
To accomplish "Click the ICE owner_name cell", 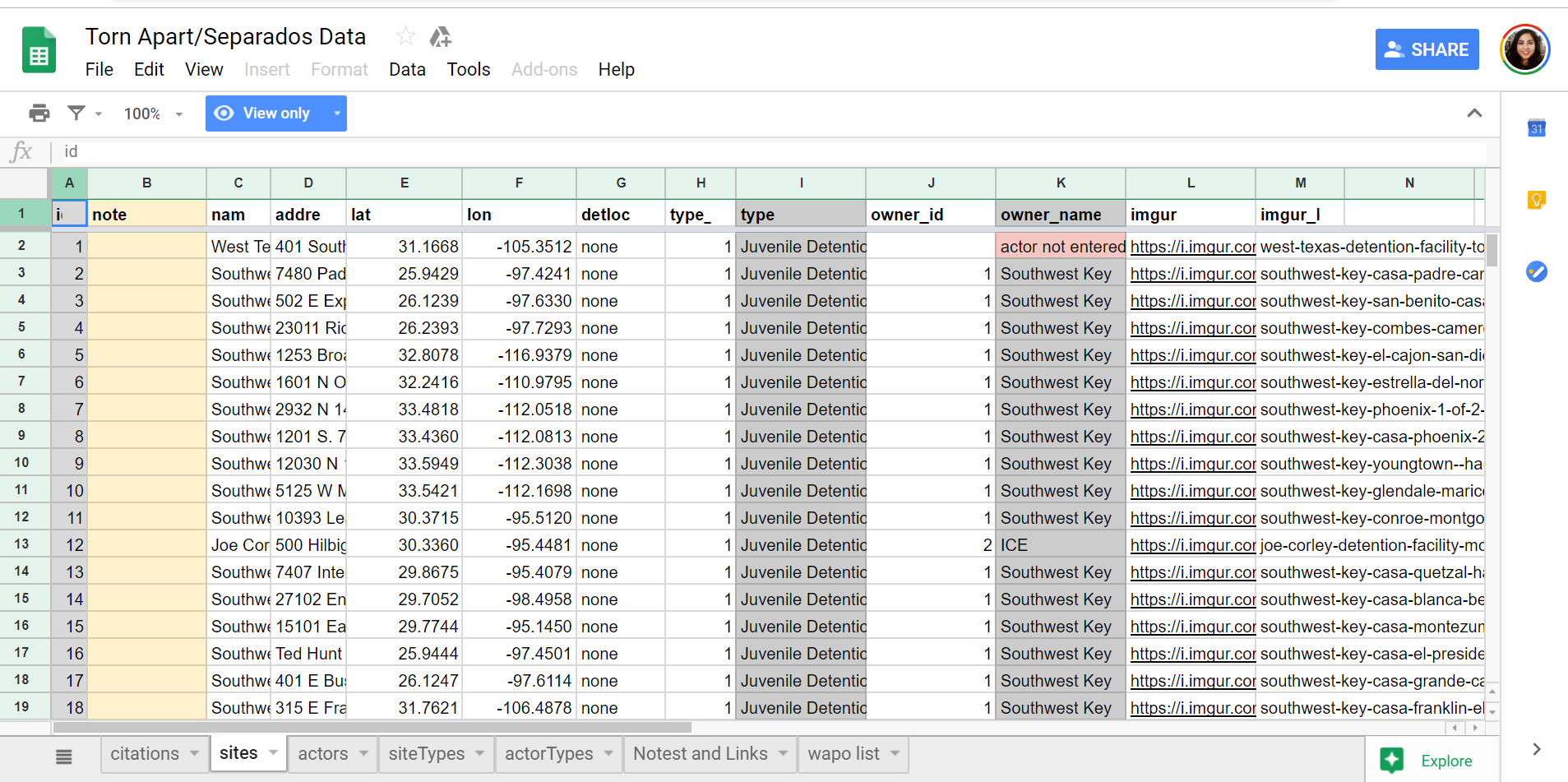I will 1061,545.
